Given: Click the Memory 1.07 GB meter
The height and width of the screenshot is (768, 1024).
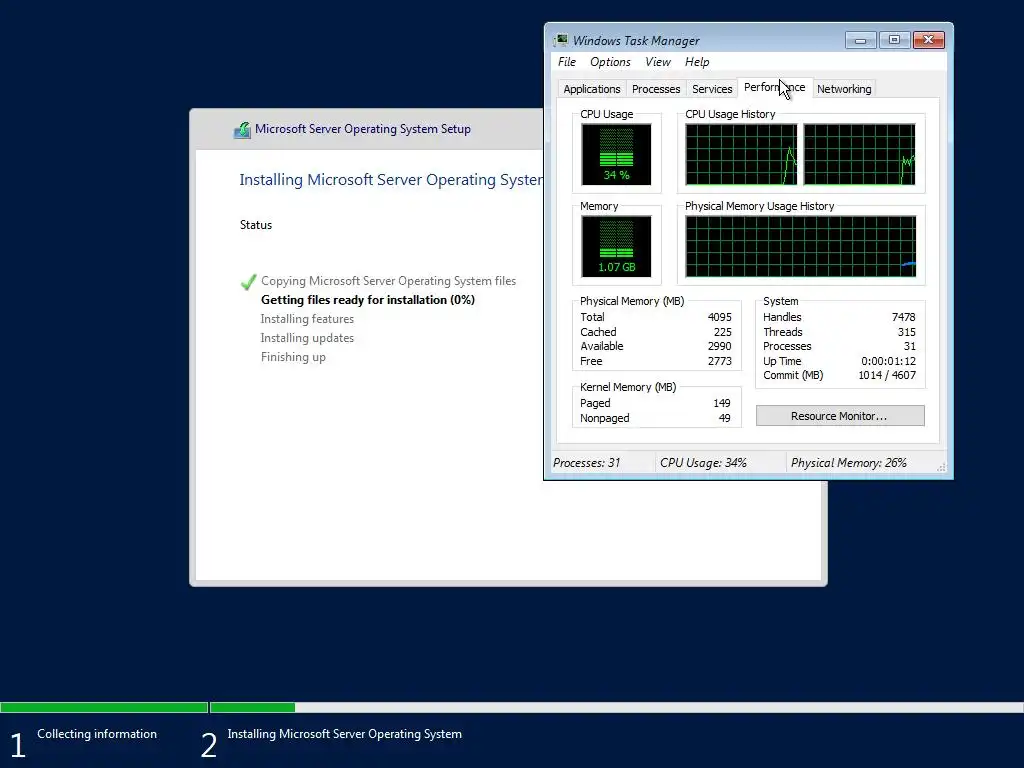Looking at the screenshot, I should tap(616, 247).
